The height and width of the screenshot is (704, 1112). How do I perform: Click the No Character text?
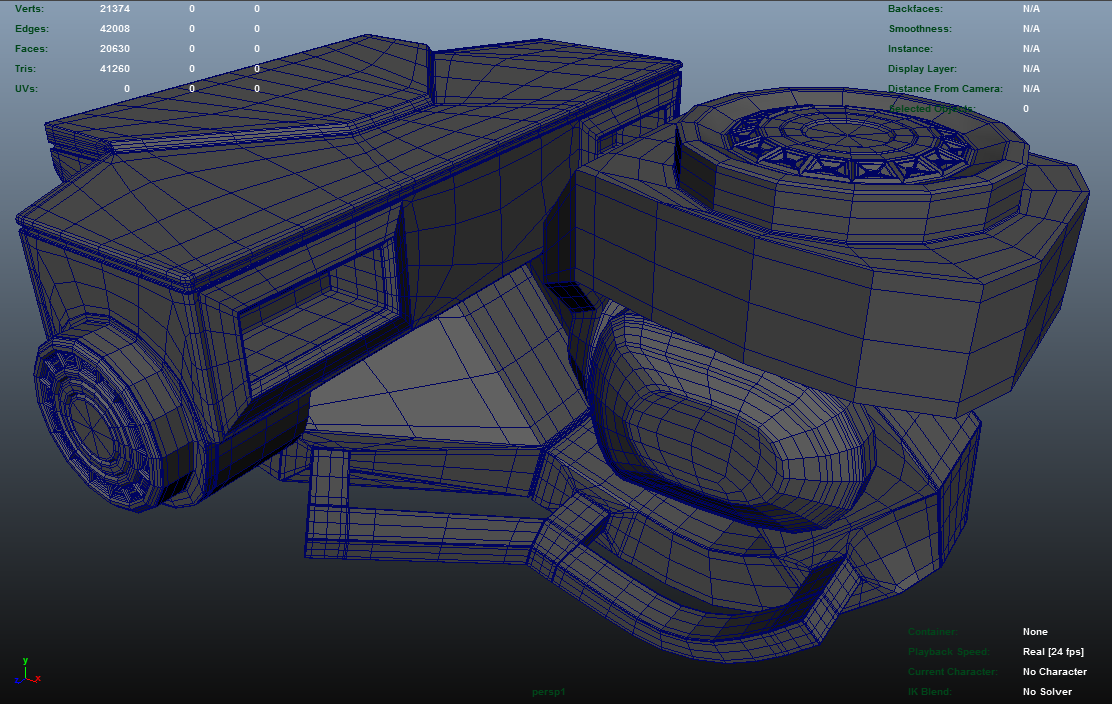point(1054,672)
